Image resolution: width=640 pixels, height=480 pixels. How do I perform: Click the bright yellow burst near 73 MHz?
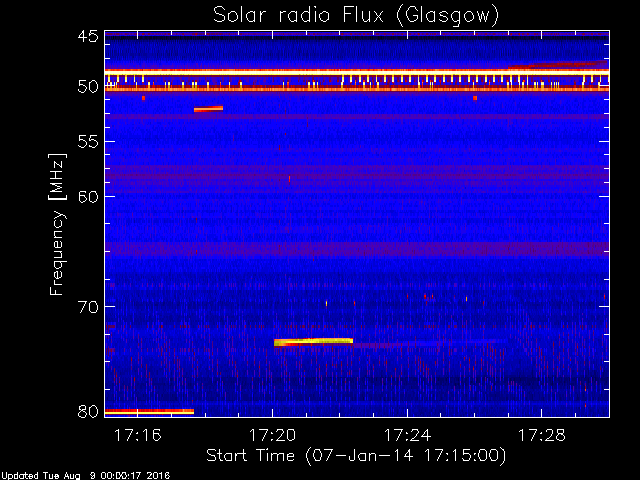313,342
